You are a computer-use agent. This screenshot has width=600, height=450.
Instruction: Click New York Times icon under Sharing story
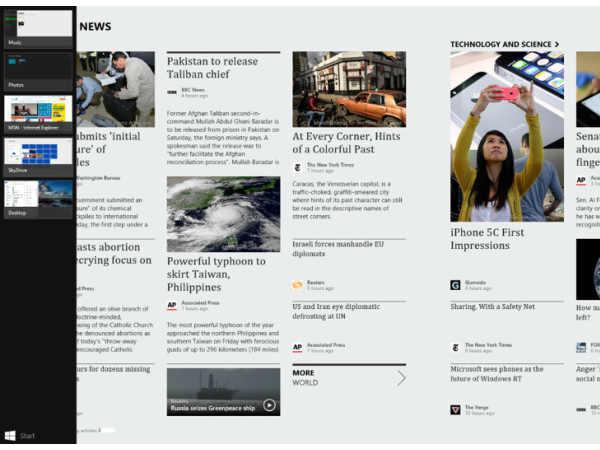click(x=455, y=347)
